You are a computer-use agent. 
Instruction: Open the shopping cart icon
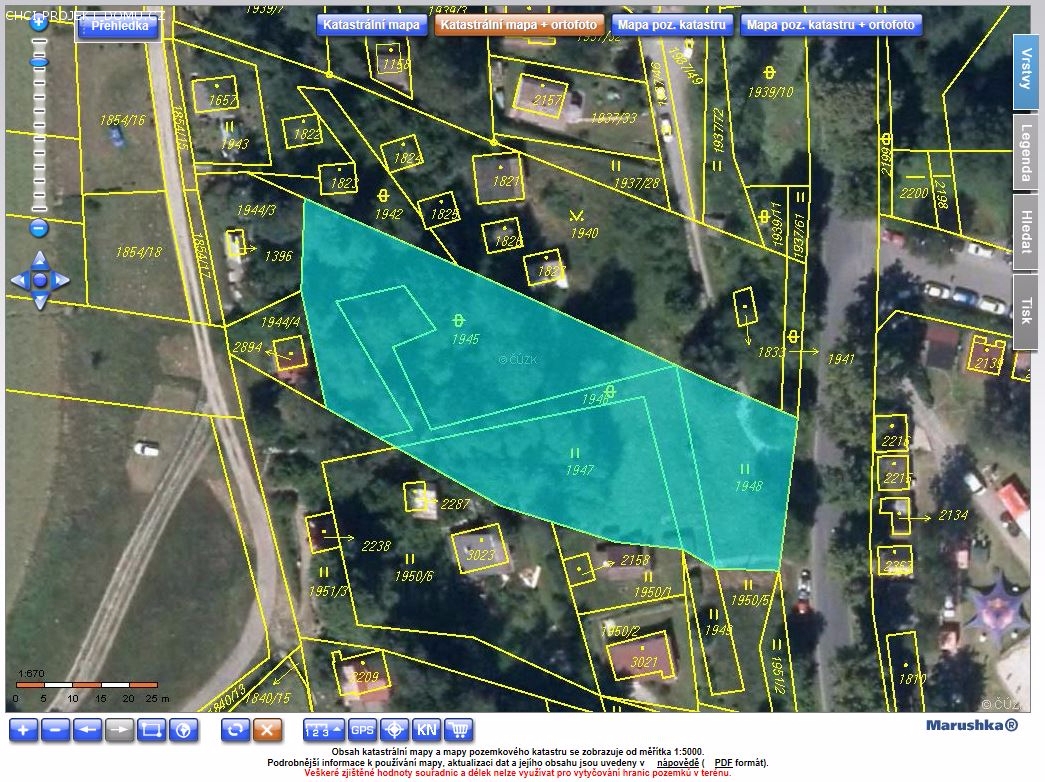point(458,729)
